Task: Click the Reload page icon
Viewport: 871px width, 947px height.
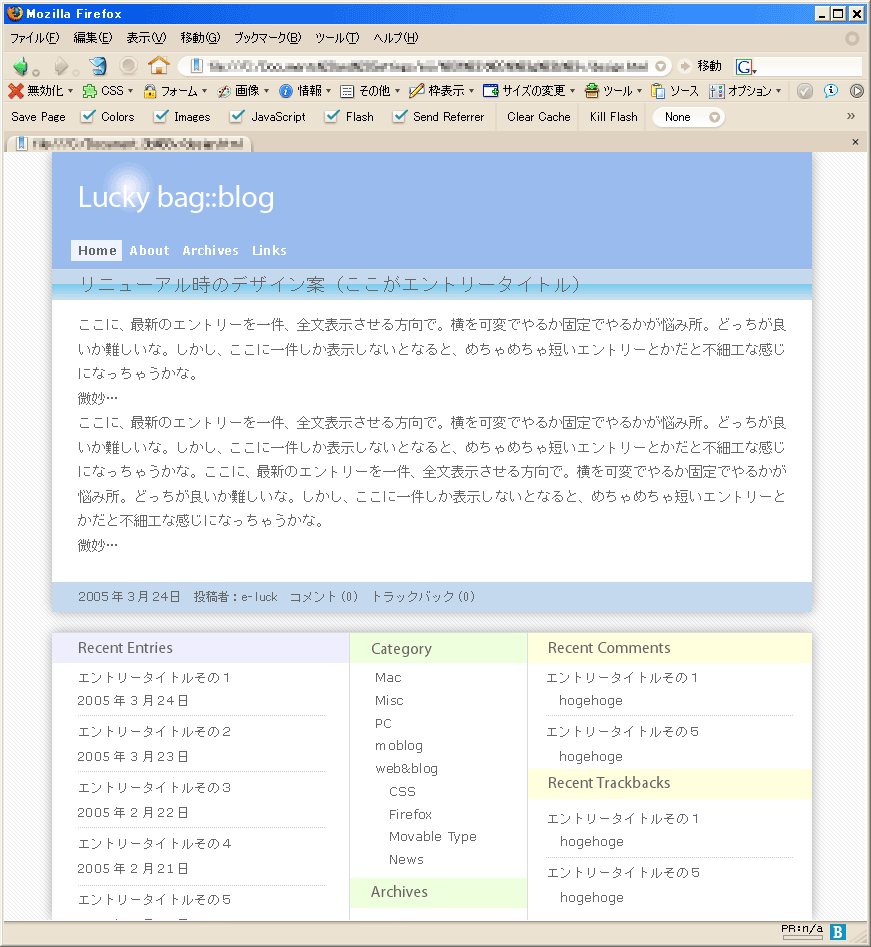Action: (97, 66)
